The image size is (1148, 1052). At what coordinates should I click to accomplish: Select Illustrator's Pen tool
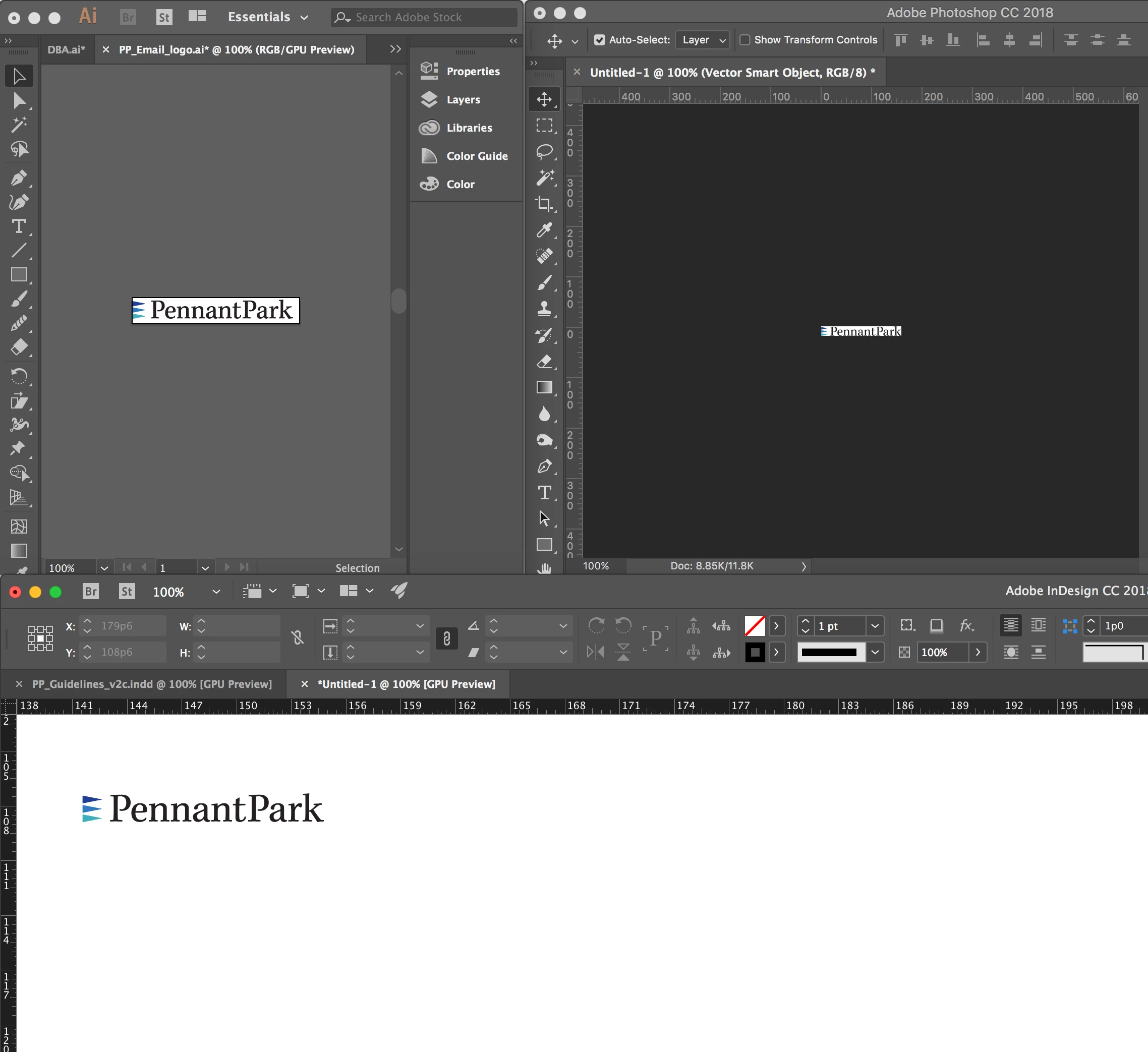(x=19, y=178)
